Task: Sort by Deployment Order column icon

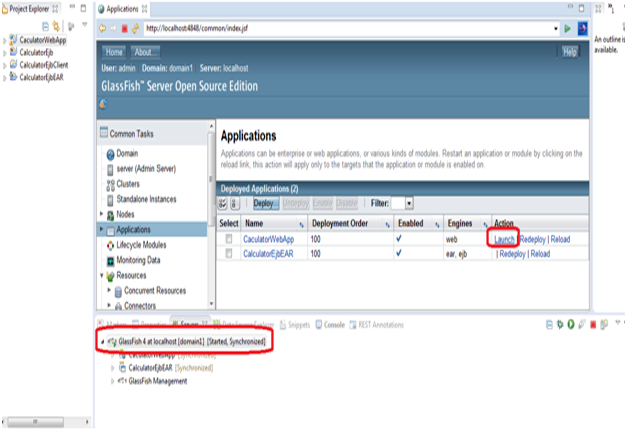Action: point(387,225)
